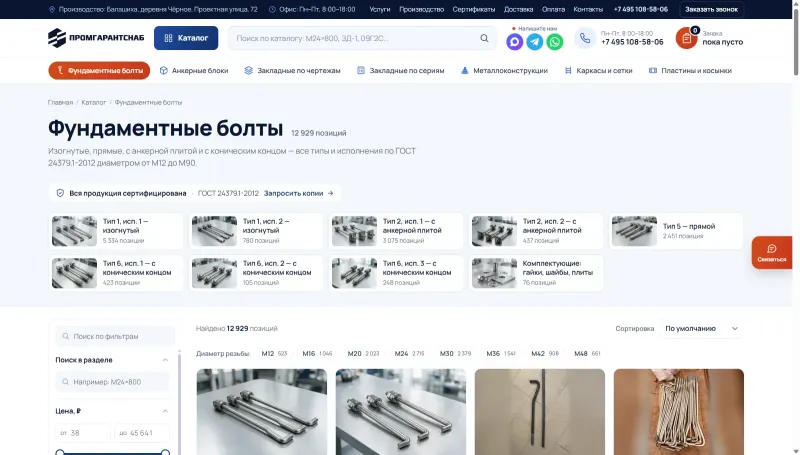The width and height of the screenshot is (800, 455).
Task: Click the Закладные по сериям icon
Action: click(x=361, y=70)
